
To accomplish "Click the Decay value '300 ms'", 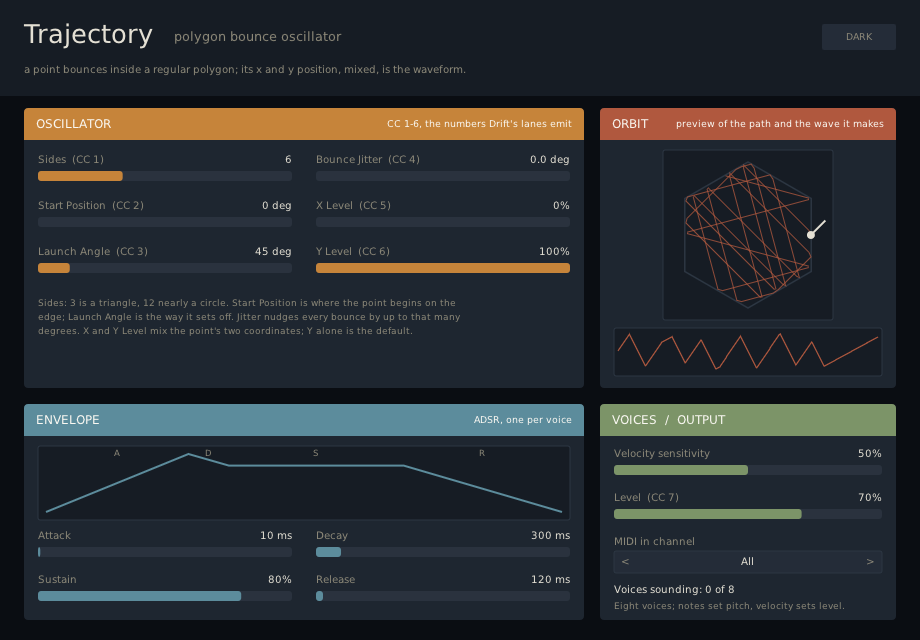I will (550, 536).
